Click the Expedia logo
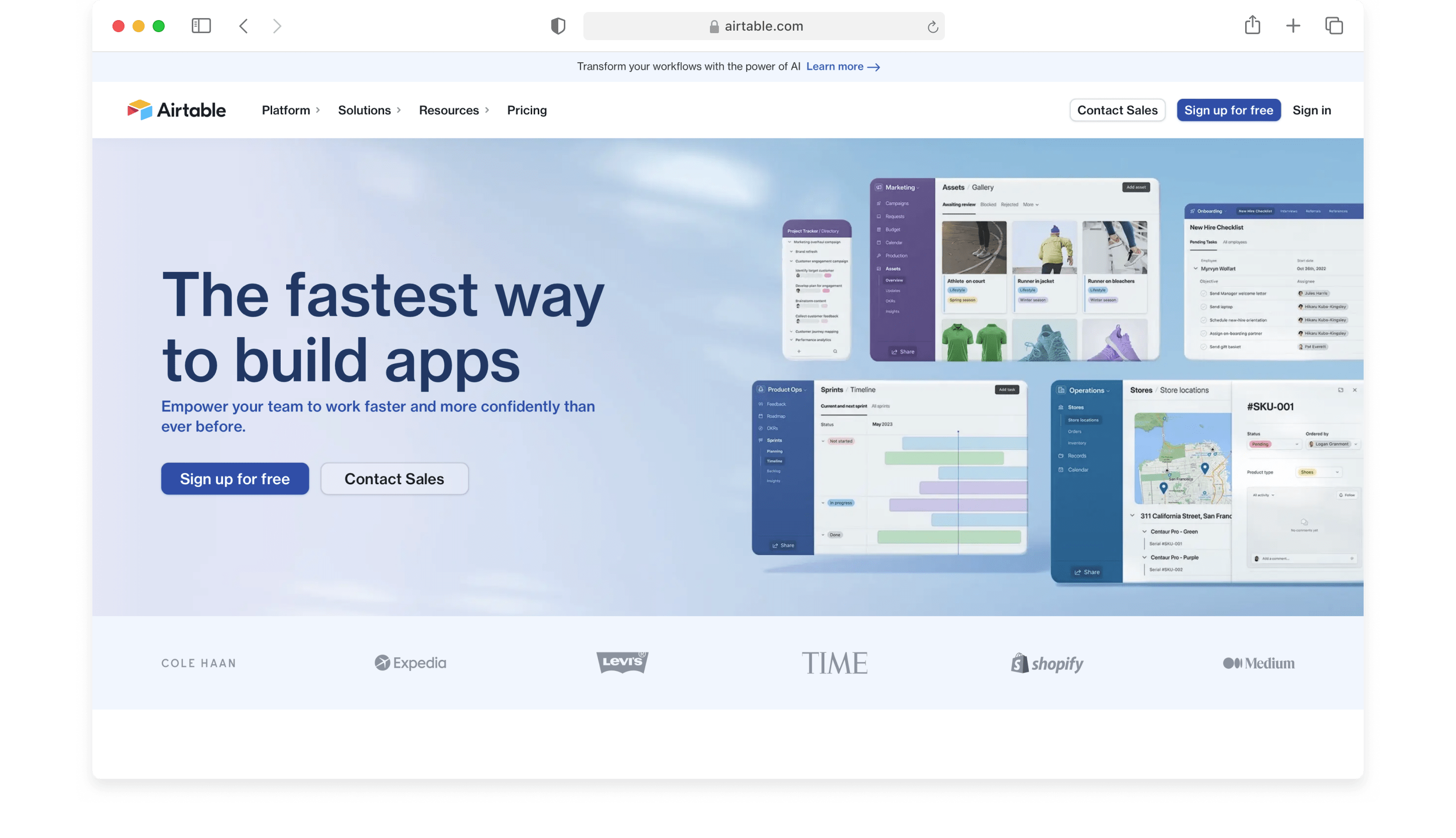 pos(411,663)
